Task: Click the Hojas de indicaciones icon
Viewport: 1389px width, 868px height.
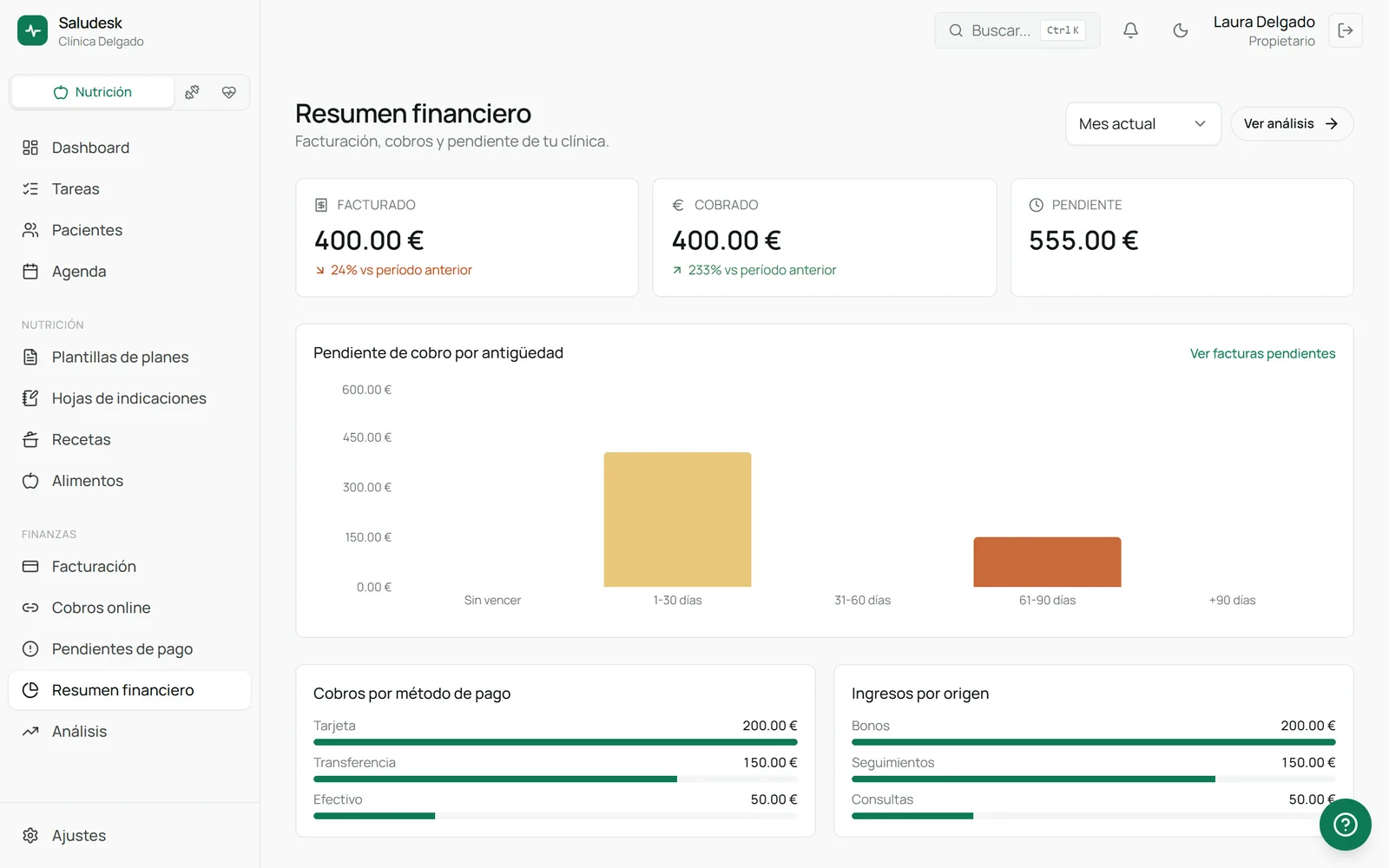Action: click(30, 398)
